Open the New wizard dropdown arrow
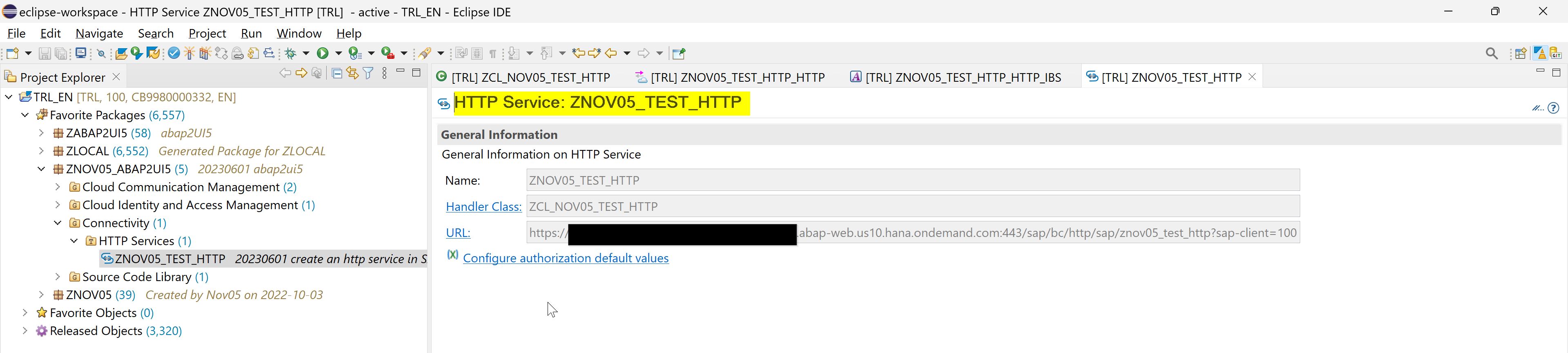 click(28, 54)
